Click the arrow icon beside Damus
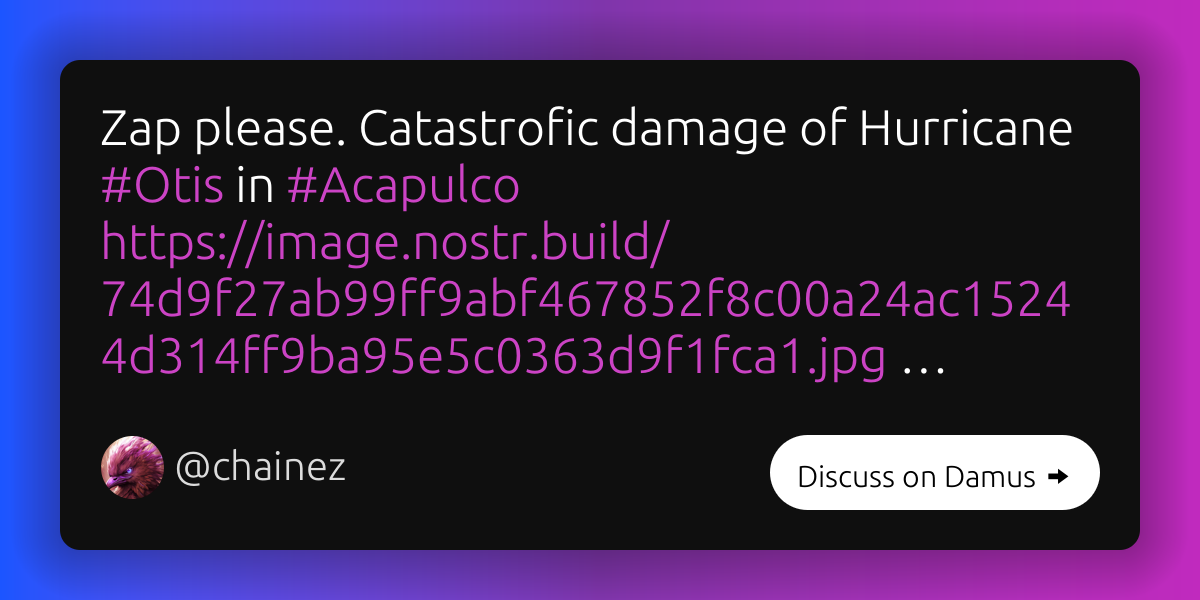Image resolution: width=1200 pixels, height=600 pixels. 1058,477
